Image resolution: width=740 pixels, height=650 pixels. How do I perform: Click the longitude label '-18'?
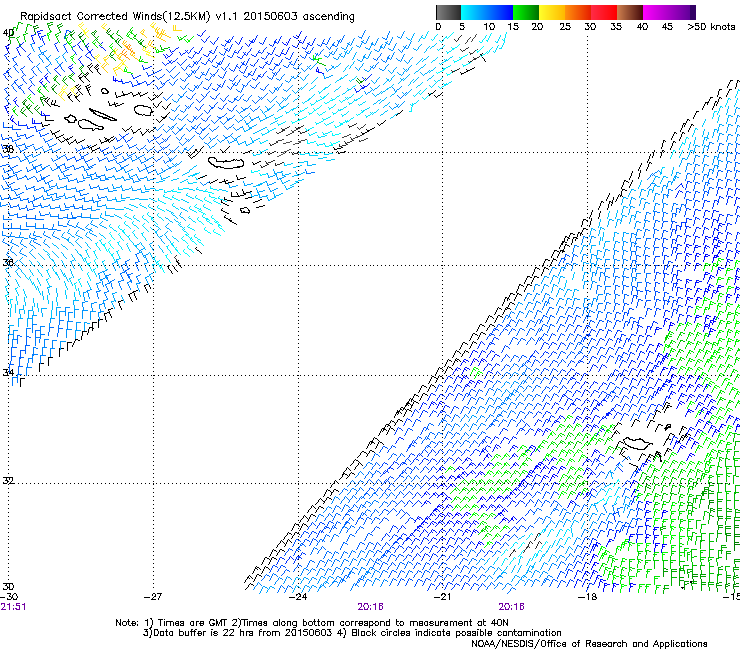pos(587,596)
